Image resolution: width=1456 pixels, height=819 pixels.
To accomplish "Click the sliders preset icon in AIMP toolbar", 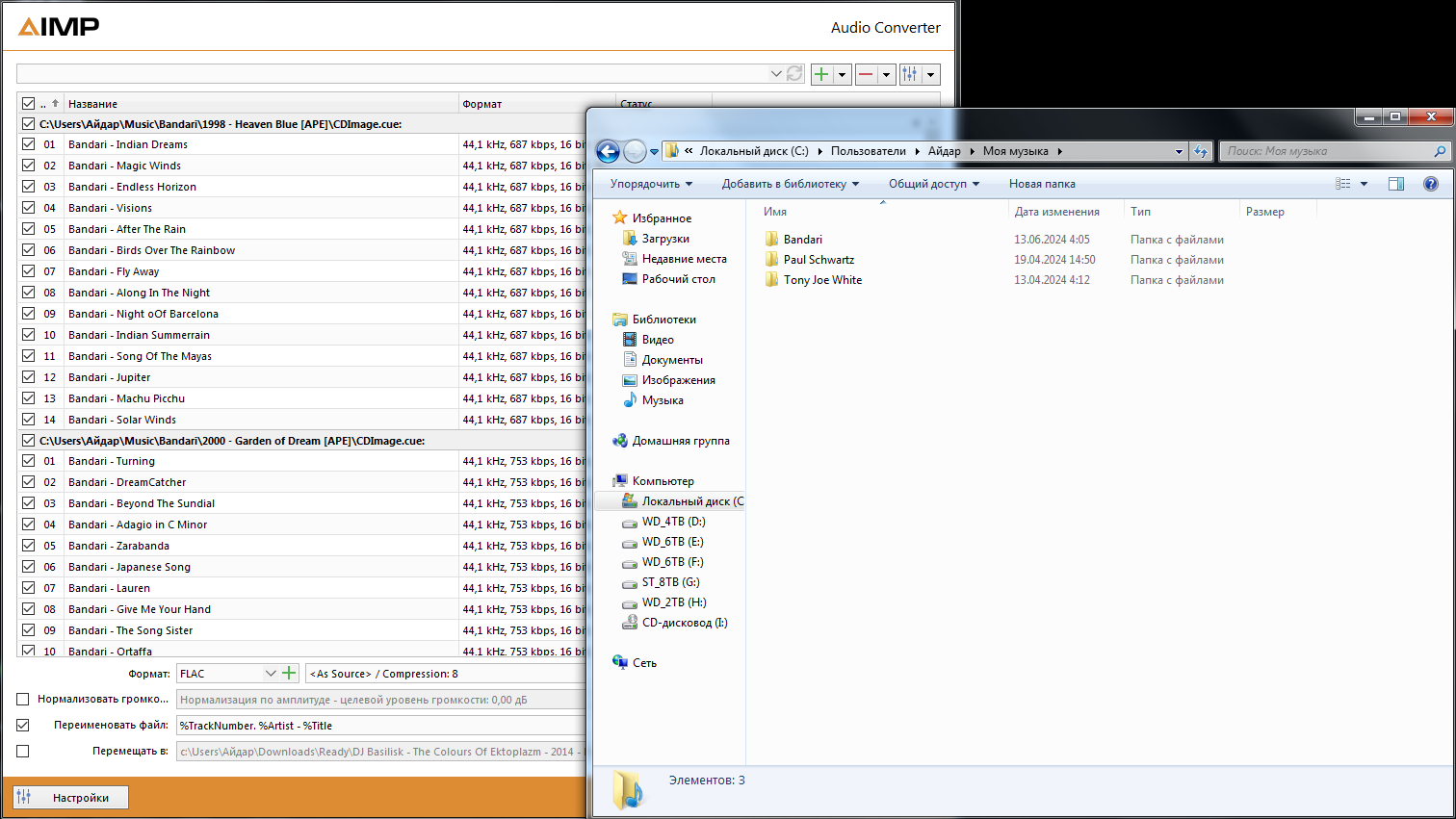I will tap(910, 74).
